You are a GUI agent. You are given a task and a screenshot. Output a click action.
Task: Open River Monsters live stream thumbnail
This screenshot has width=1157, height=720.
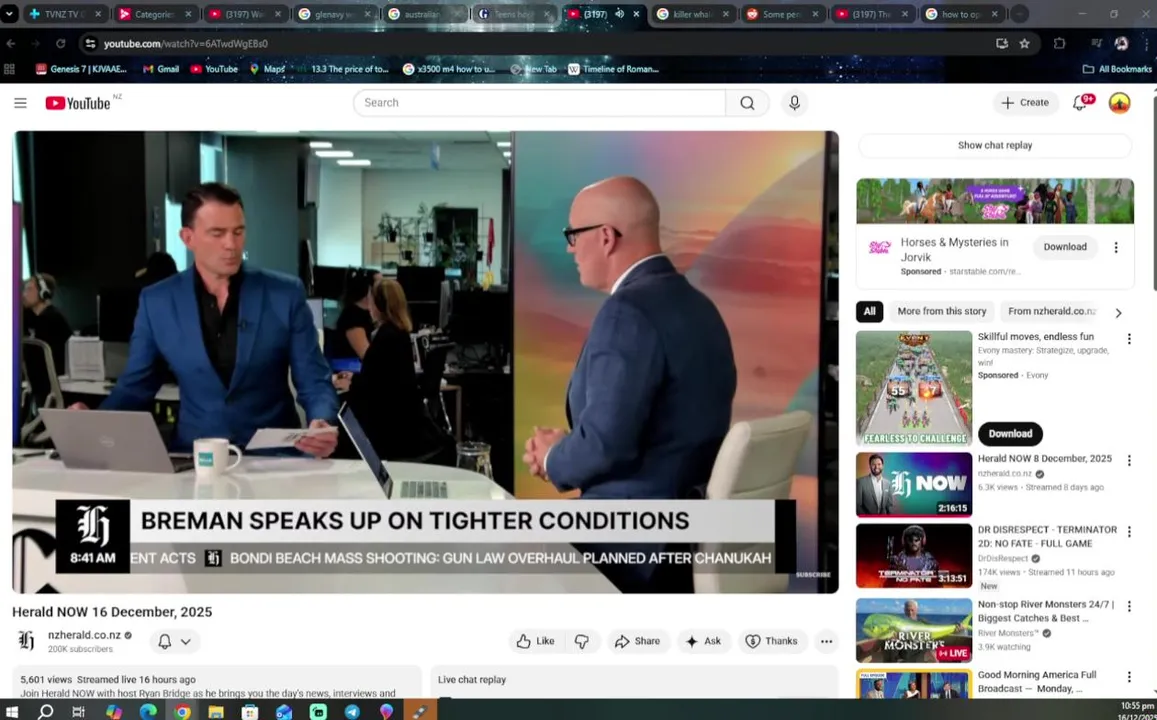[913, 630]
